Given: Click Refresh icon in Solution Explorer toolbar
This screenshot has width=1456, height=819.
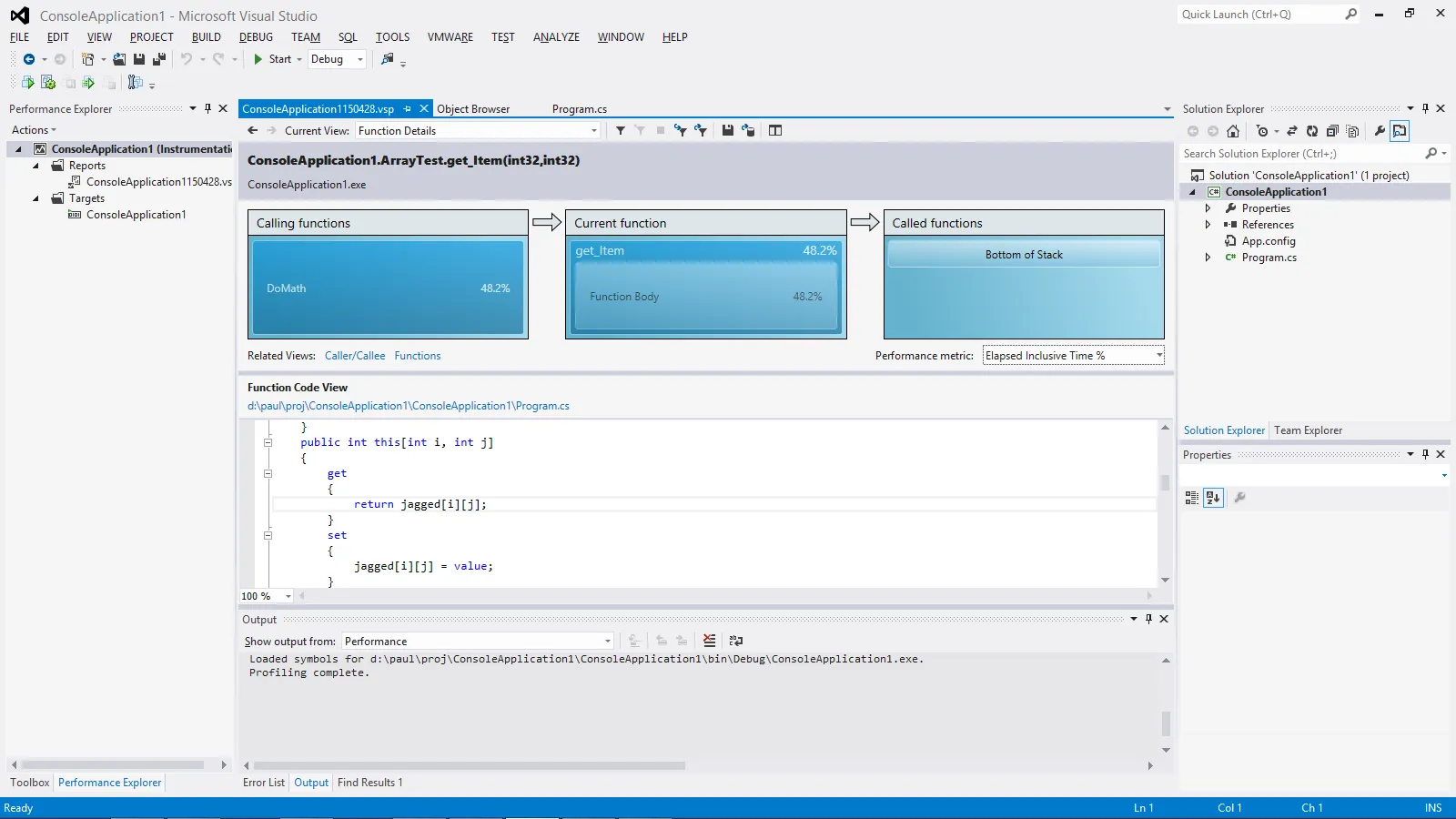Looking at the screenshot, I should coord(1311,131).
